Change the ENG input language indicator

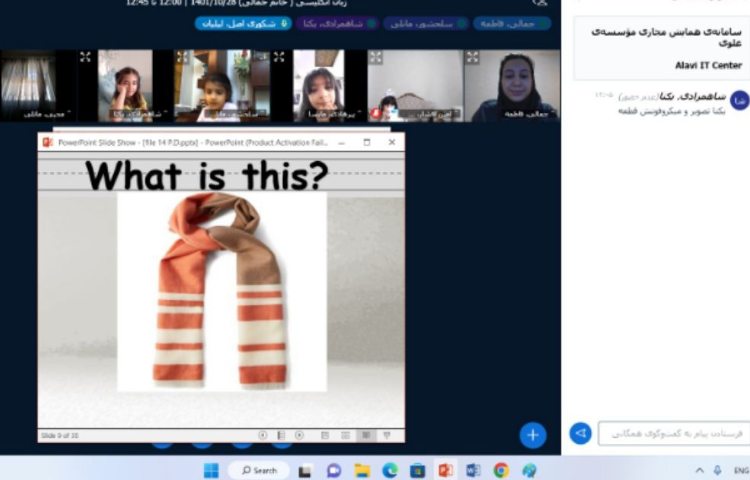[741, 471]
